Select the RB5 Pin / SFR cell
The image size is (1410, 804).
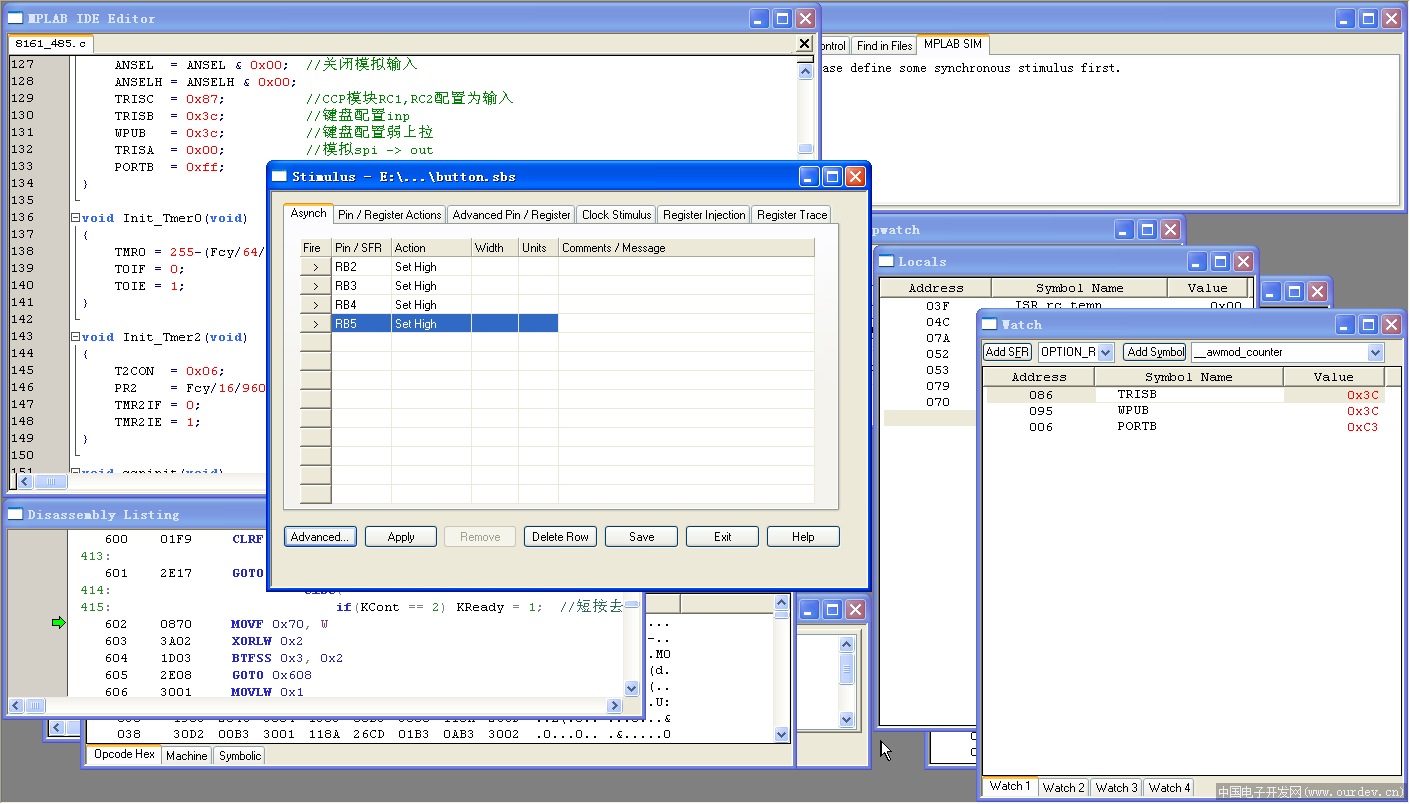click(361, 324)
